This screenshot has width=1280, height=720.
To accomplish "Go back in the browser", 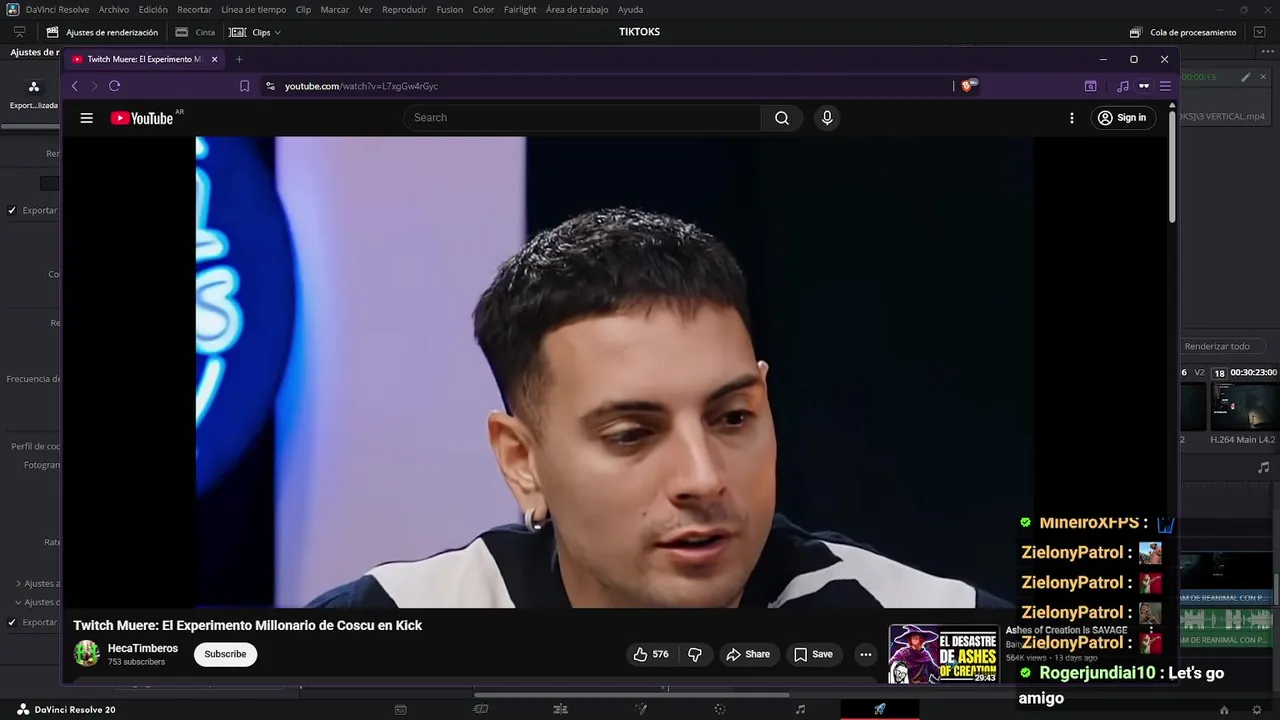I will pyautogui.click(x=75, y=86).
